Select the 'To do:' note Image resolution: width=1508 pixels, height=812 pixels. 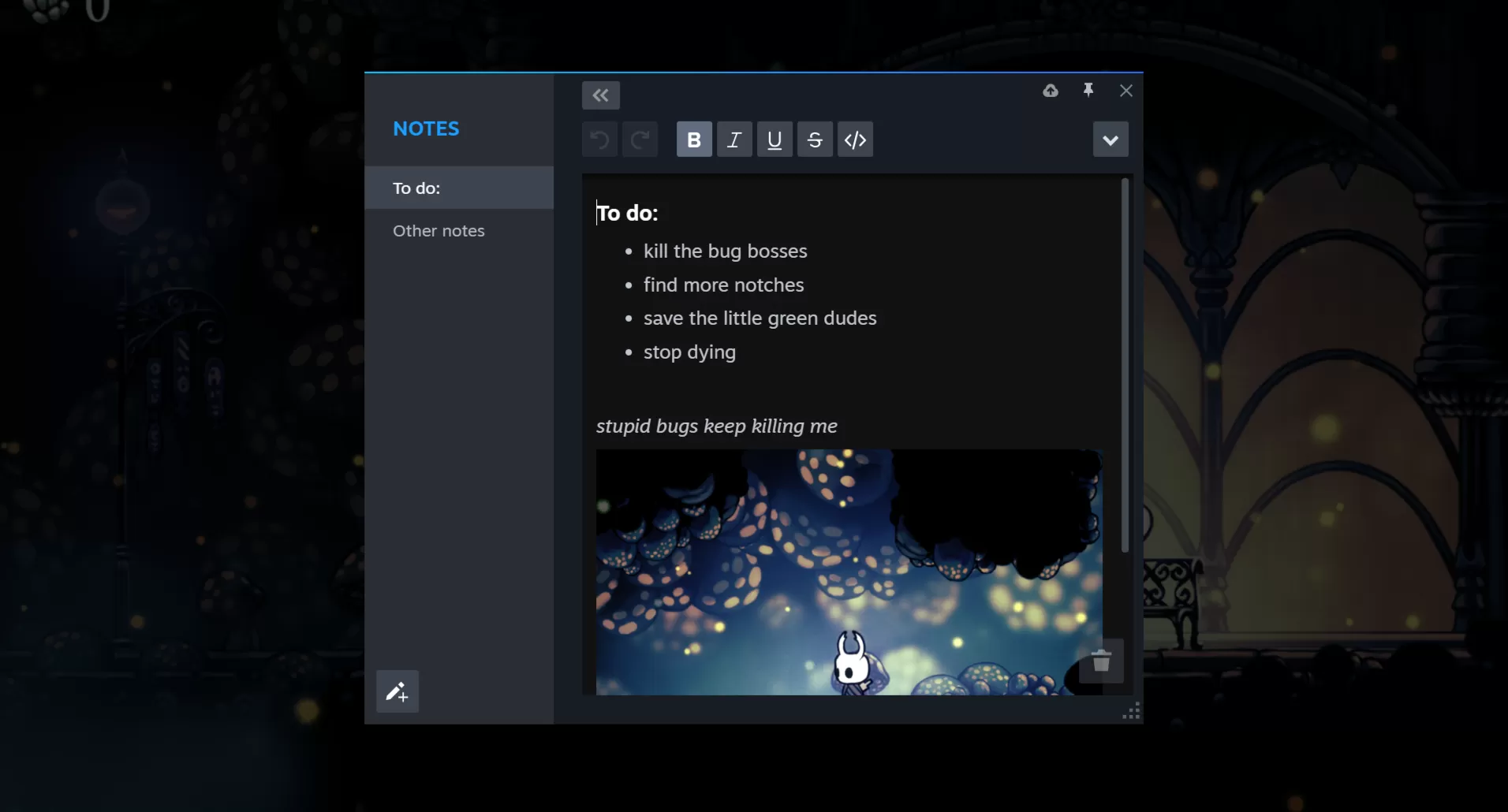click(x=417, y=188)
